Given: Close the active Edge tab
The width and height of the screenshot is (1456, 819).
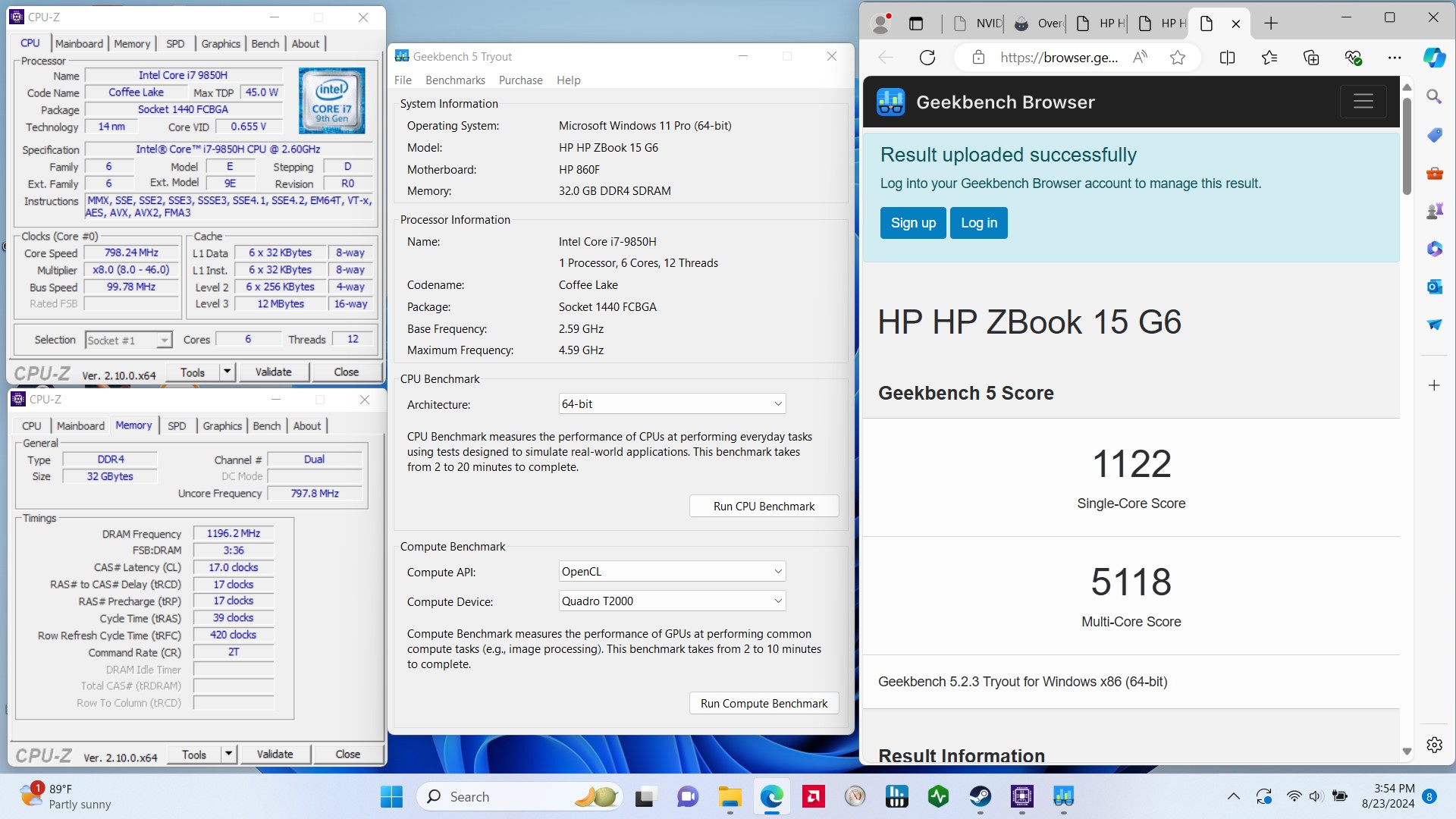Looking at the screenshot, I should pyautogui.click(x=1235, y=24).
